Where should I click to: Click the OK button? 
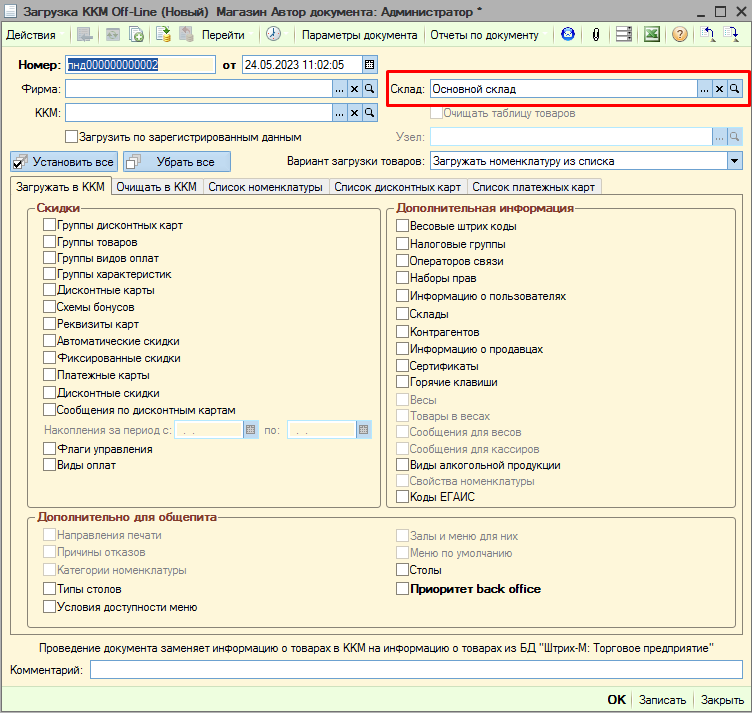tap(616, 700)
